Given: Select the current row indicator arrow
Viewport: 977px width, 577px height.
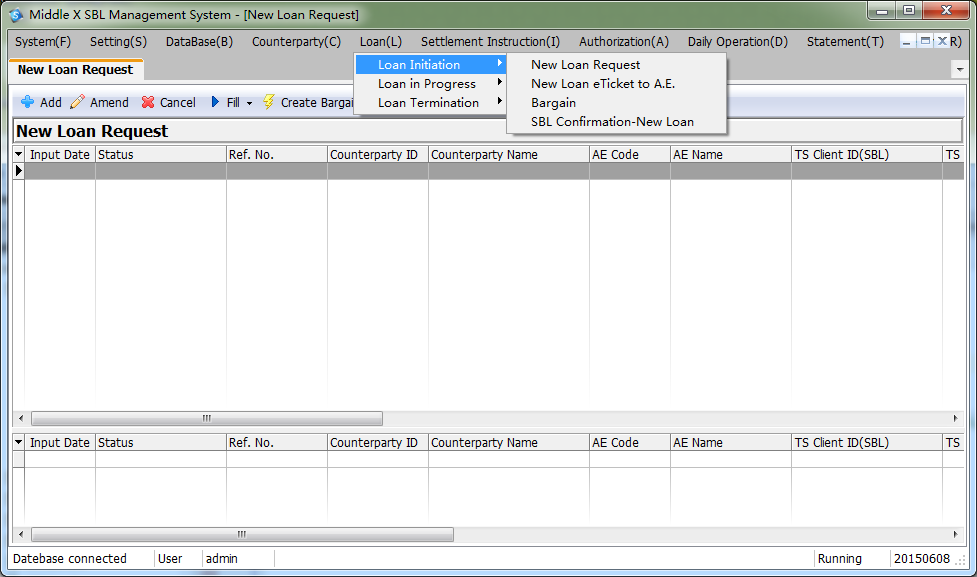Looking at the screenshot, I should tap(19, 171).
